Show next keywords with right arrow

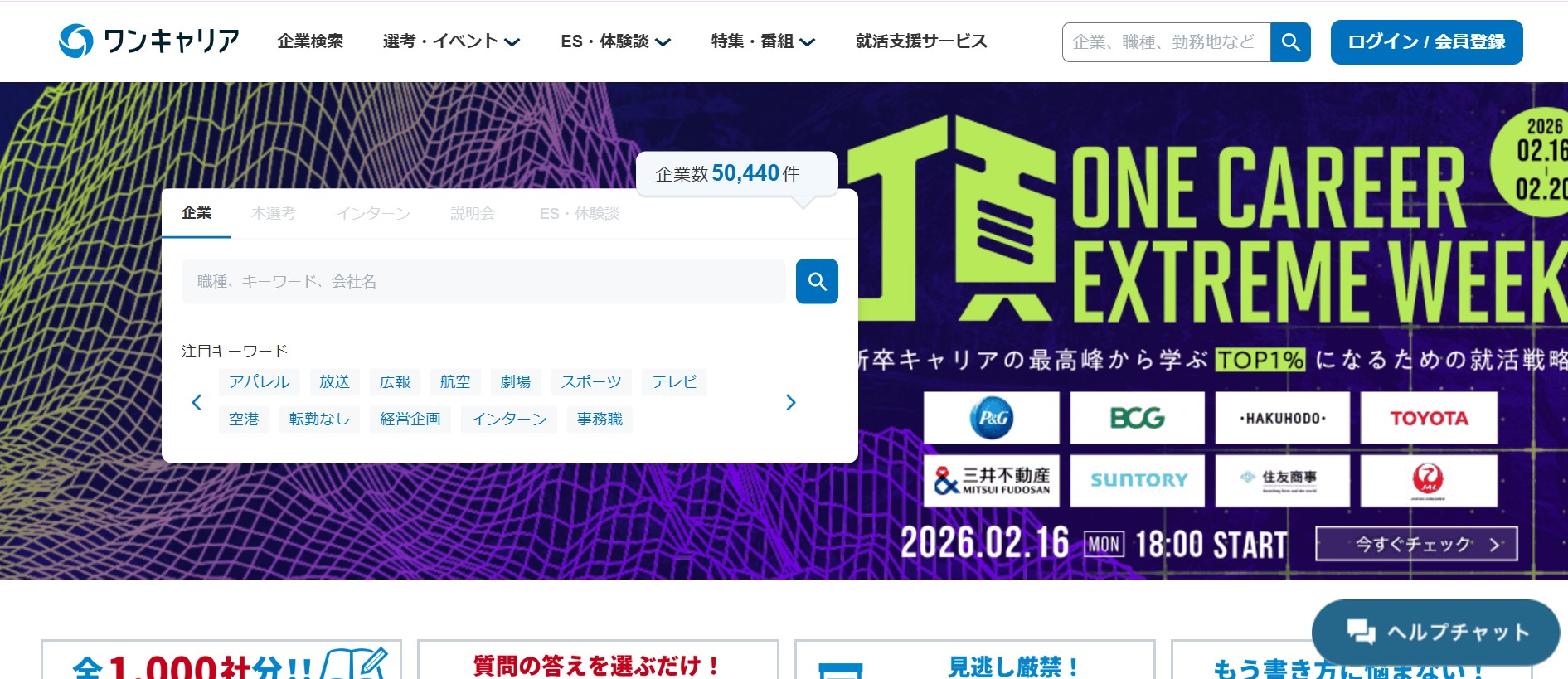[x=790, y=402]
